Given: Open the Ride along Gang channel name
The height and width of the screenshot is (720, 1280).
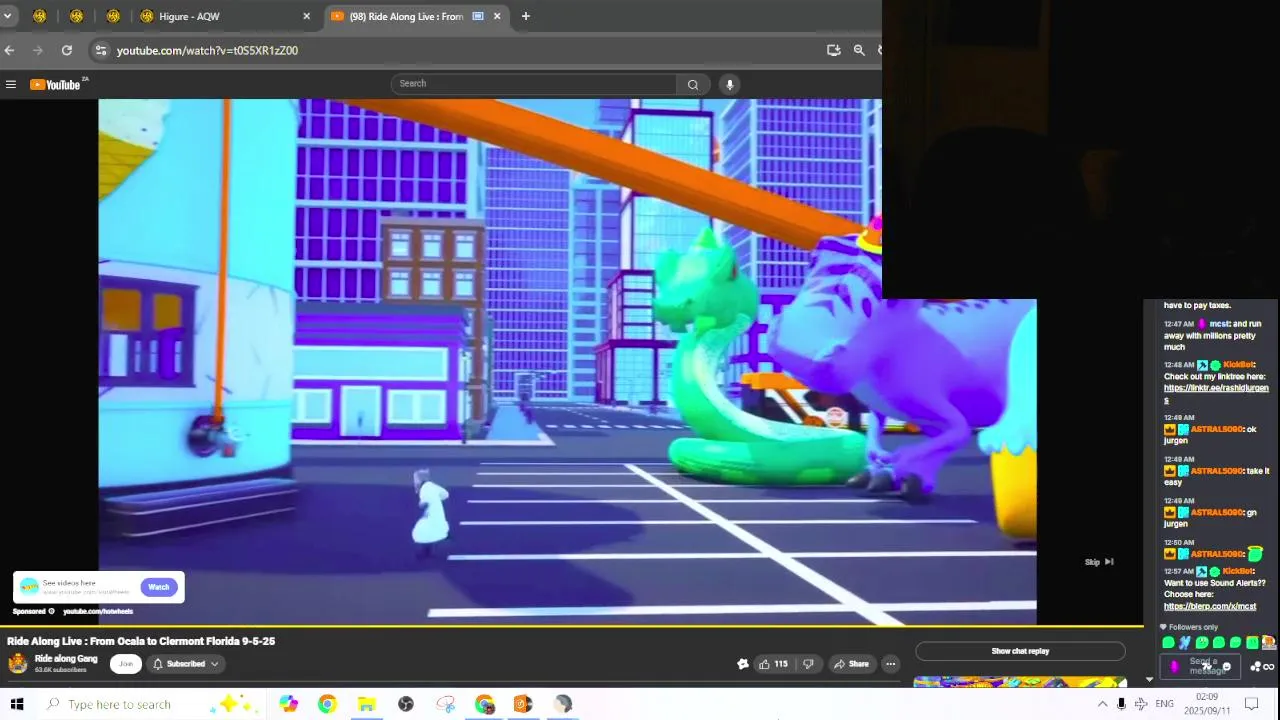Looking at the screenshot, I should tap(66, 659).
